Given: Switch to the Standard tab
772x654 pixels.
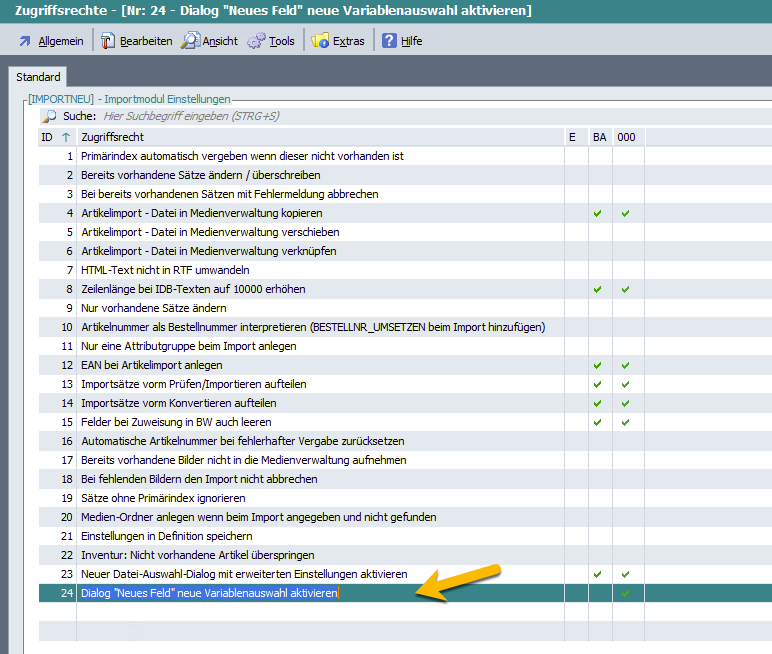Looking at the screenshot, I should click(38, 77).
